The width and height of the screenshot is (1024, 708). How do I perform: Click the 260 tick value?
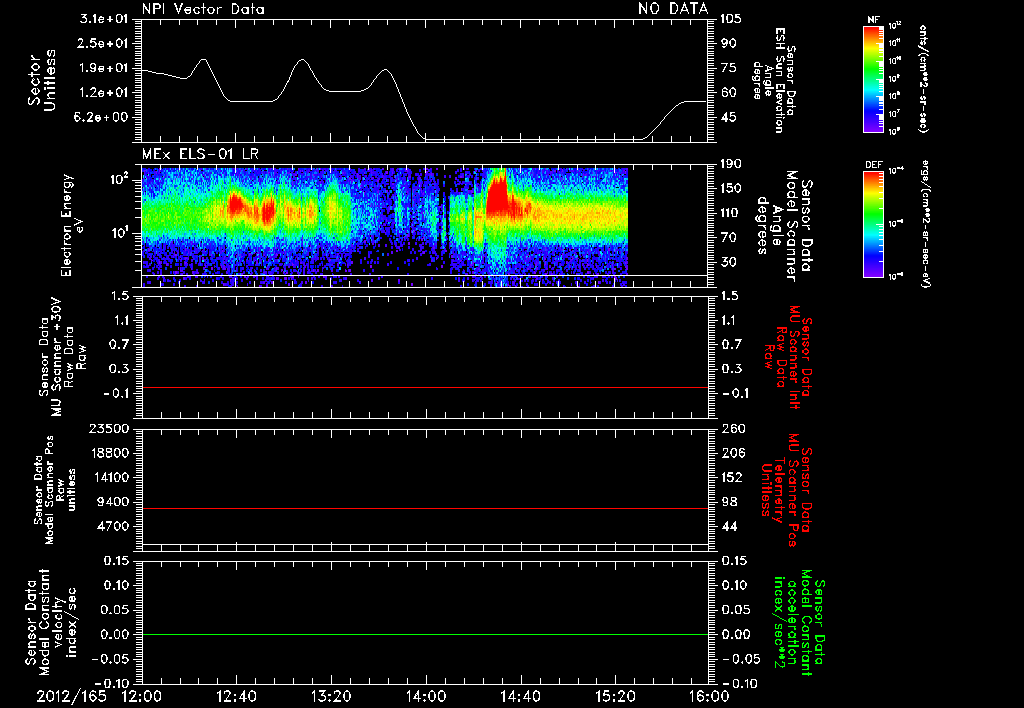(x=731, y=429)
